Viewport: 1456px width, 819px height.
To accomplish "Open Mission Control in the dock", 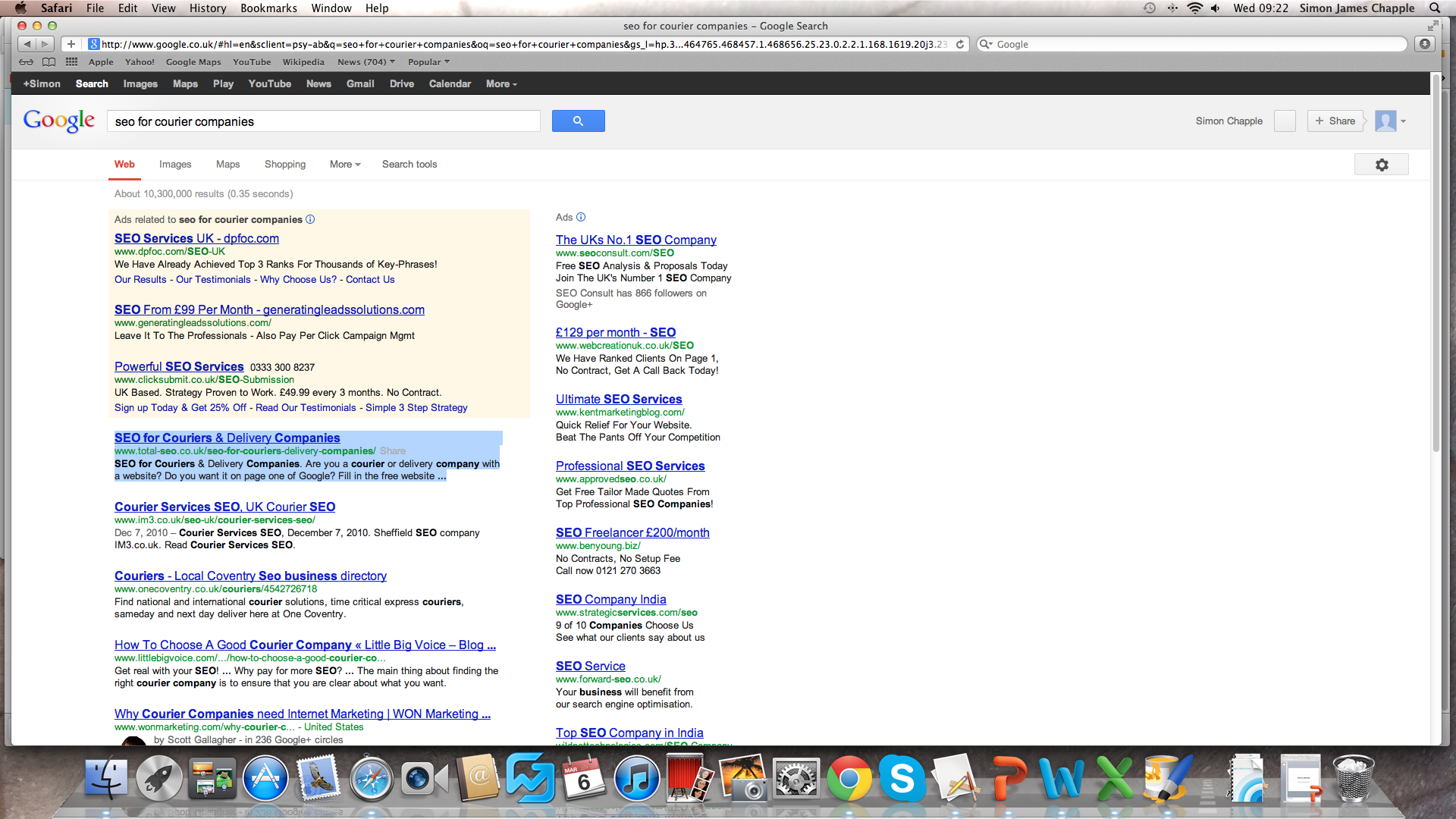I will coord(212,779).
